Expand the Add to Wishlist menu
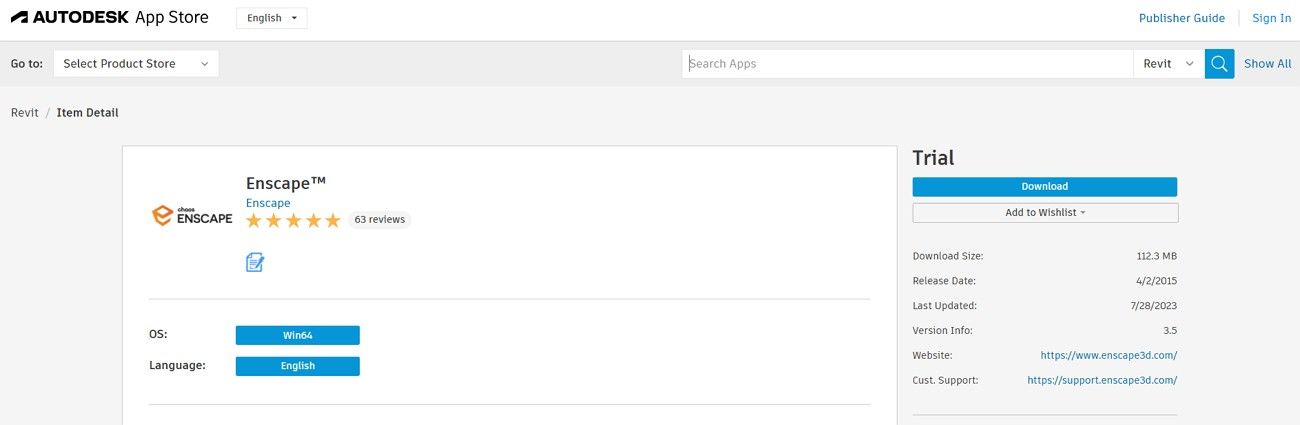The height and width of the screenshot is (425, 1300). [x=1045, y=213]
